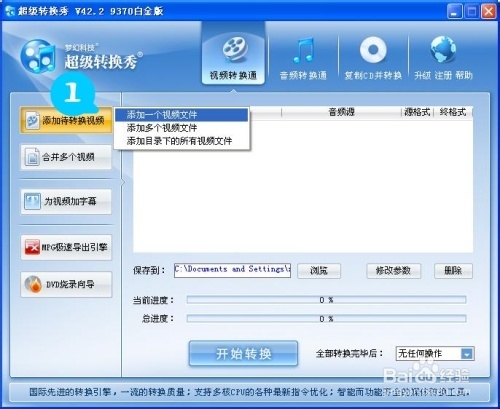Click the 添加待转换视频 button icon

(33, 120)
